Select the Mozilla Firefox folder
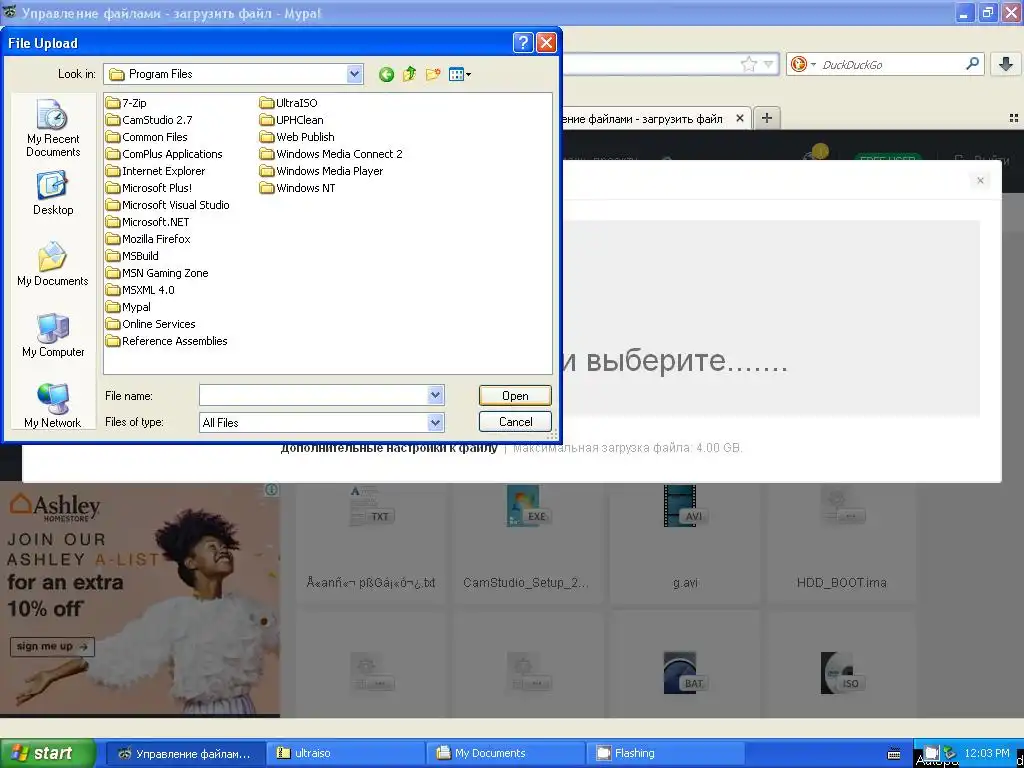The width and height of the screenshot is (1024, 768). (148, 239)
